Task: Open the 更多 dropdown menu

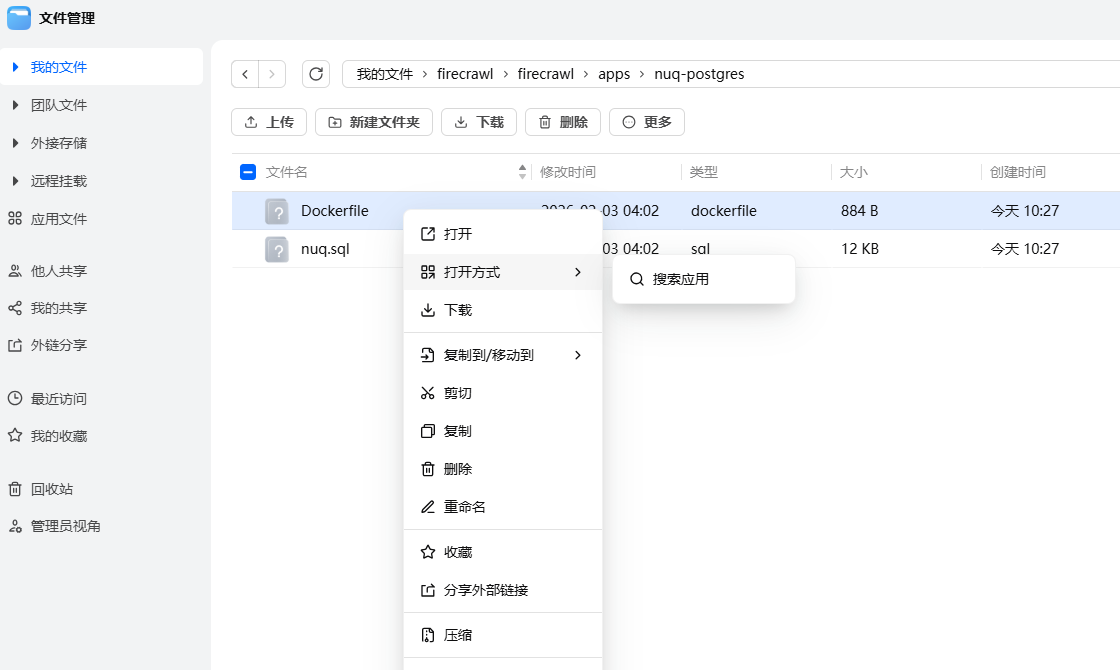Action: point(646,121)
